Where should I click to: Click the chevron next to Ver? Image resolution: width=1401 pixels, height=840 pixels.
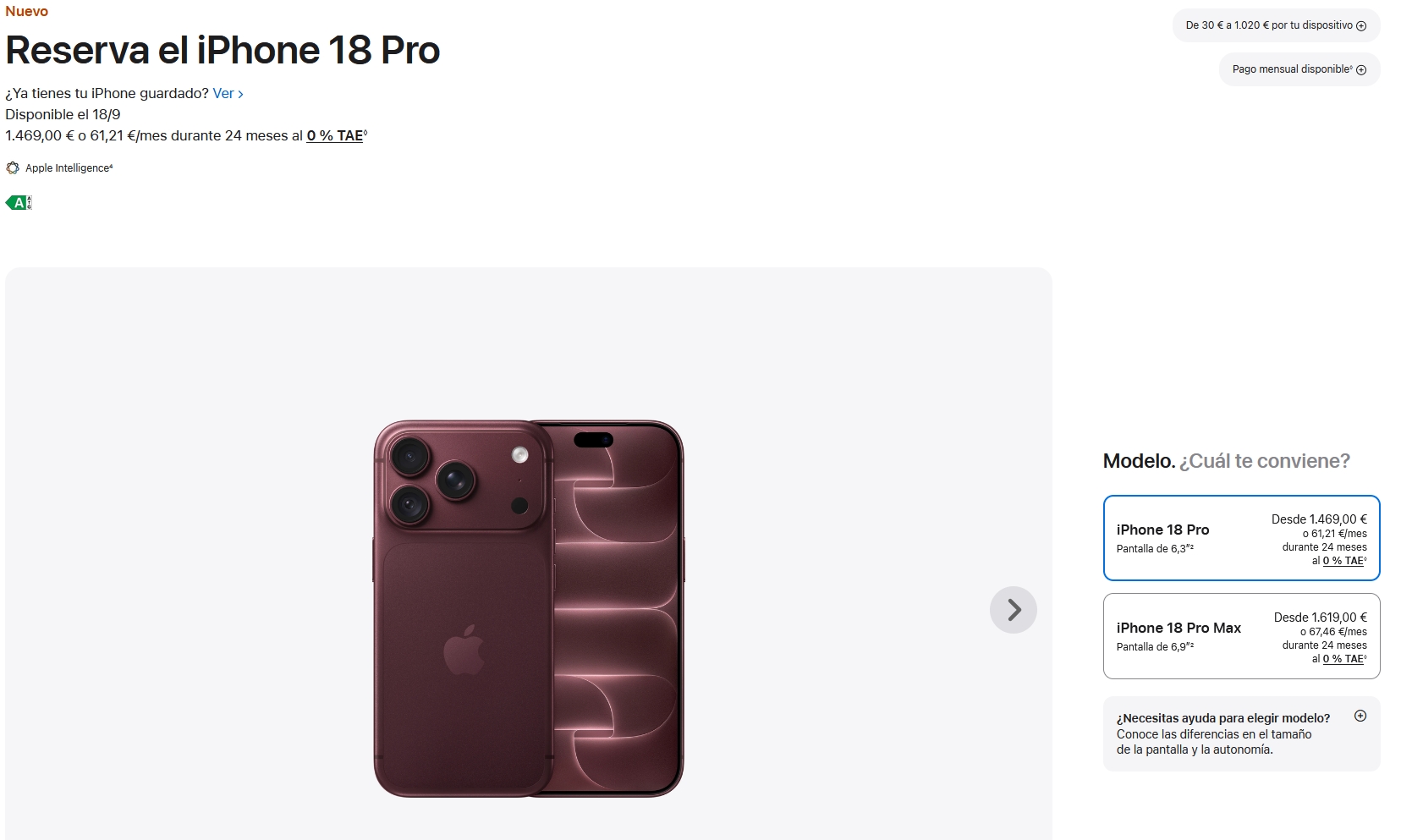point(241,94)
